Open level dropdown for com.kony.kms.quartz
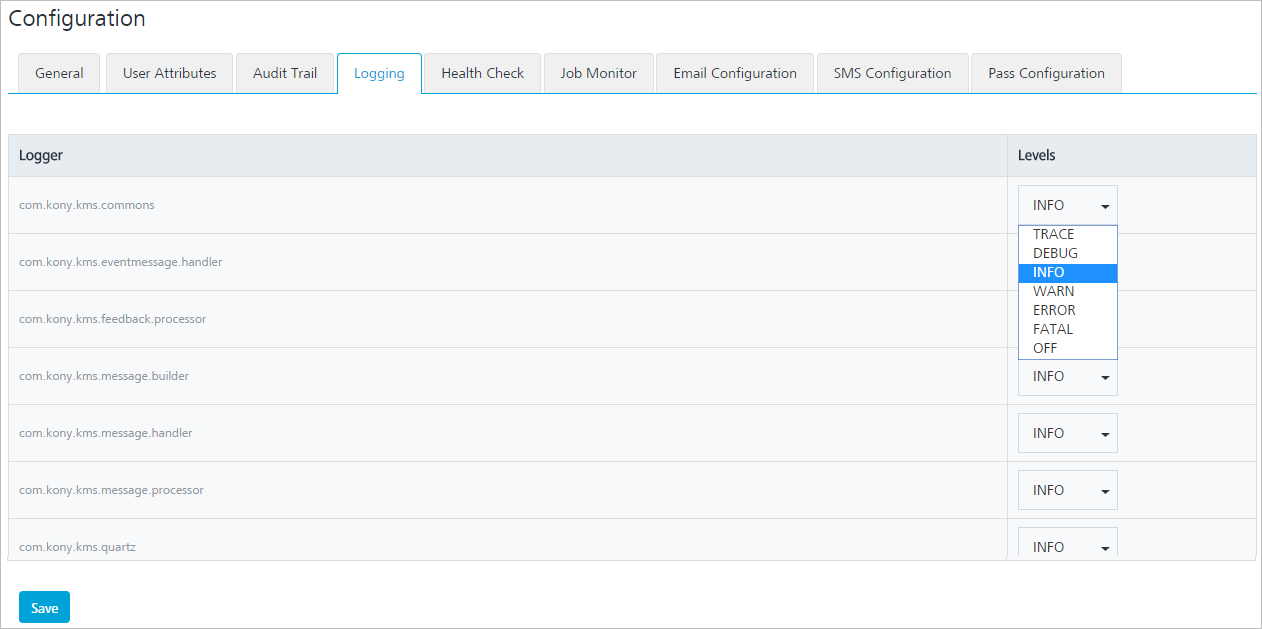This screenshot has width=1262, height=629. pyautogui.click(x=1067, y=545)
